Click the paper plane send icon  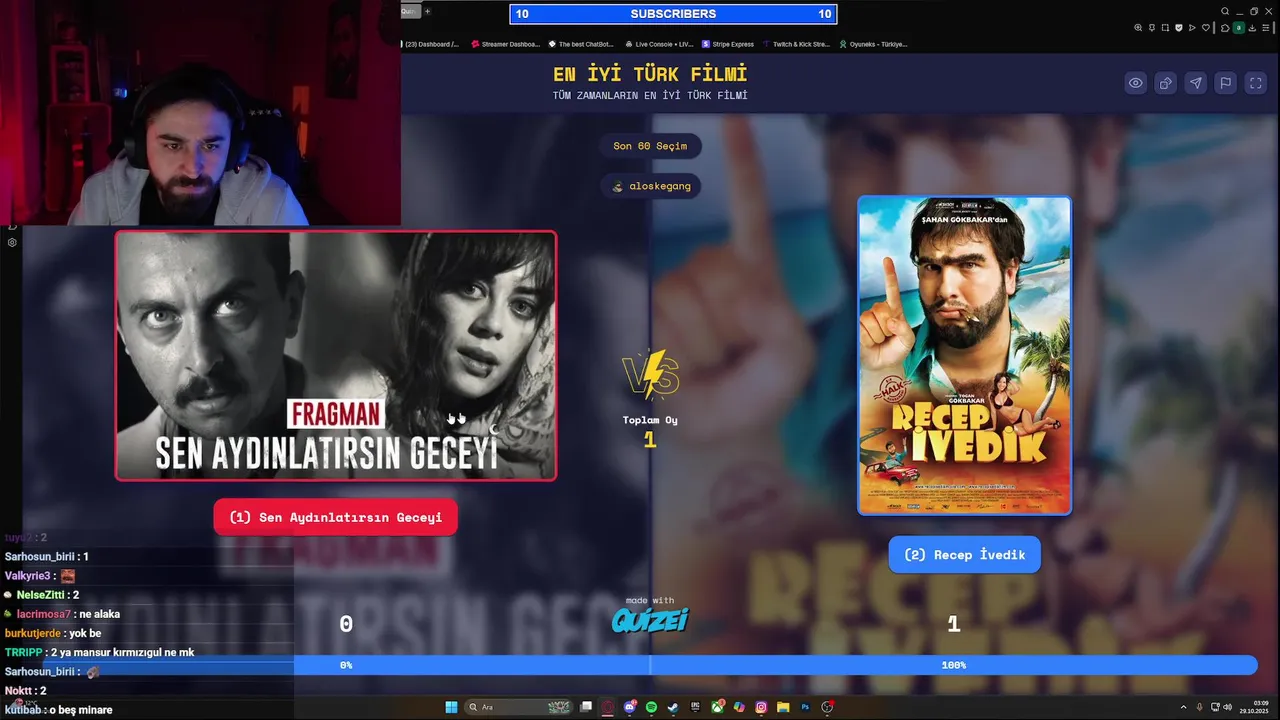click(x=1195, y=83)
